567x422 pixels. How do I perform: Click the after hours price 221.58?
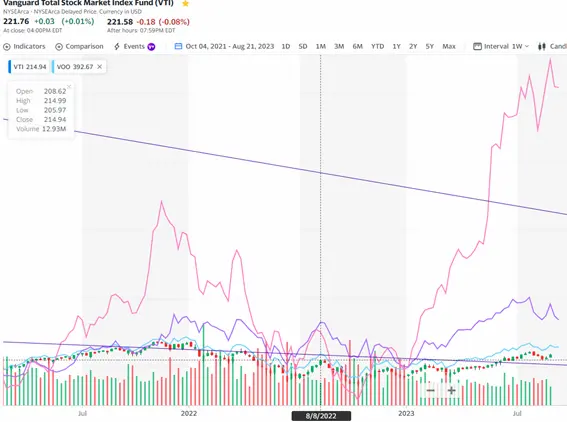point(120,22)
